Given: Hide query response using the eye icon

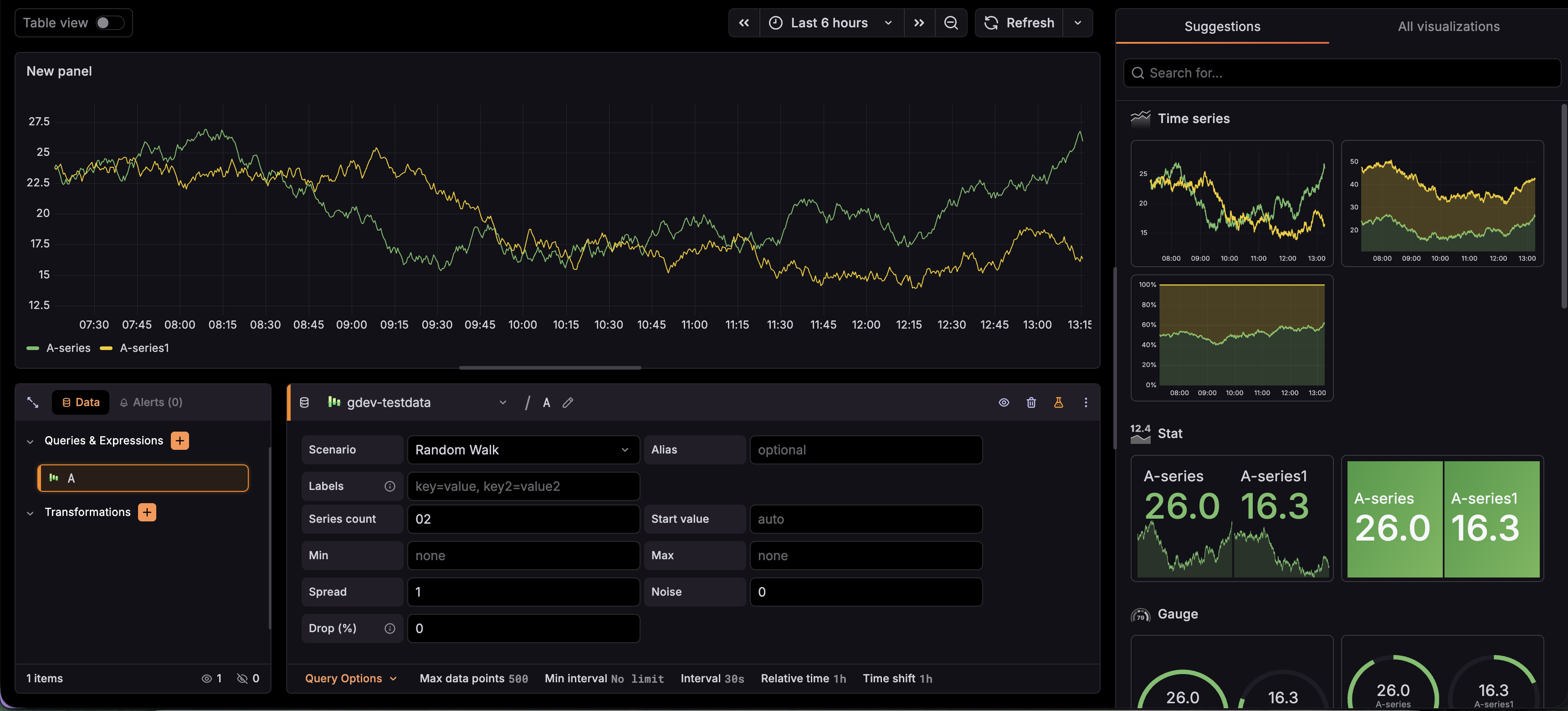Looking at the screenshot, I should pyautogui.click(x=1004, y=402).
